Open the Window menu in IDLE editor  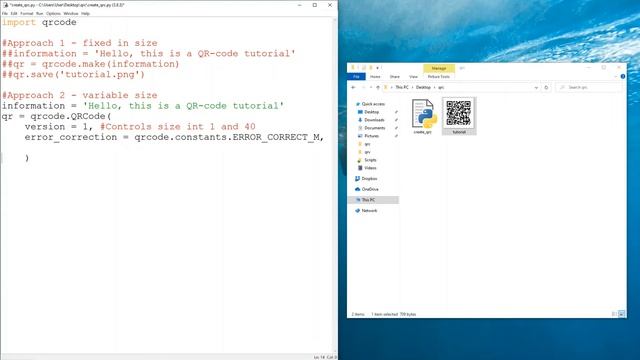click(x=71, y=13)
